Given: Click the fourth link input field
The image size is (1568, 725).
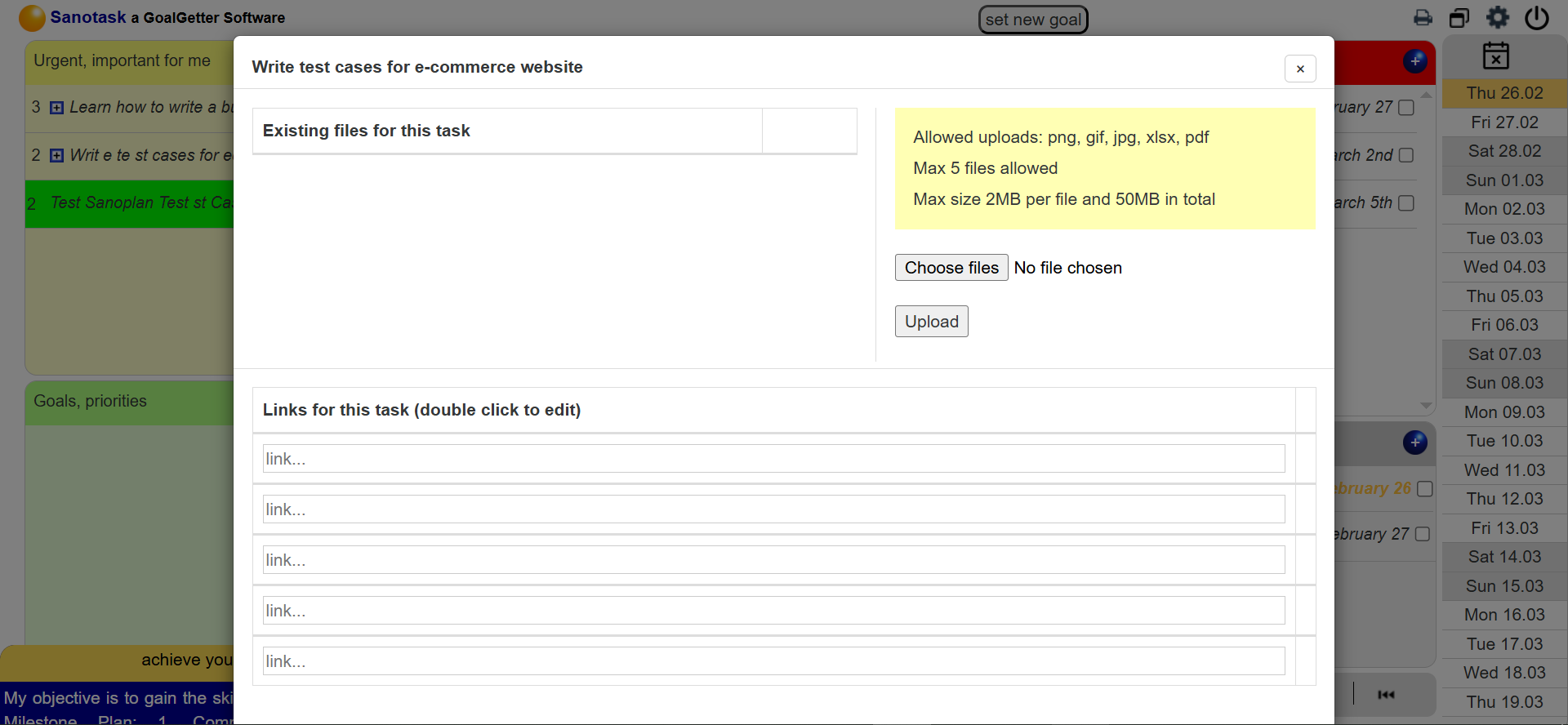Looking at the screenshot, I should 773,611.
